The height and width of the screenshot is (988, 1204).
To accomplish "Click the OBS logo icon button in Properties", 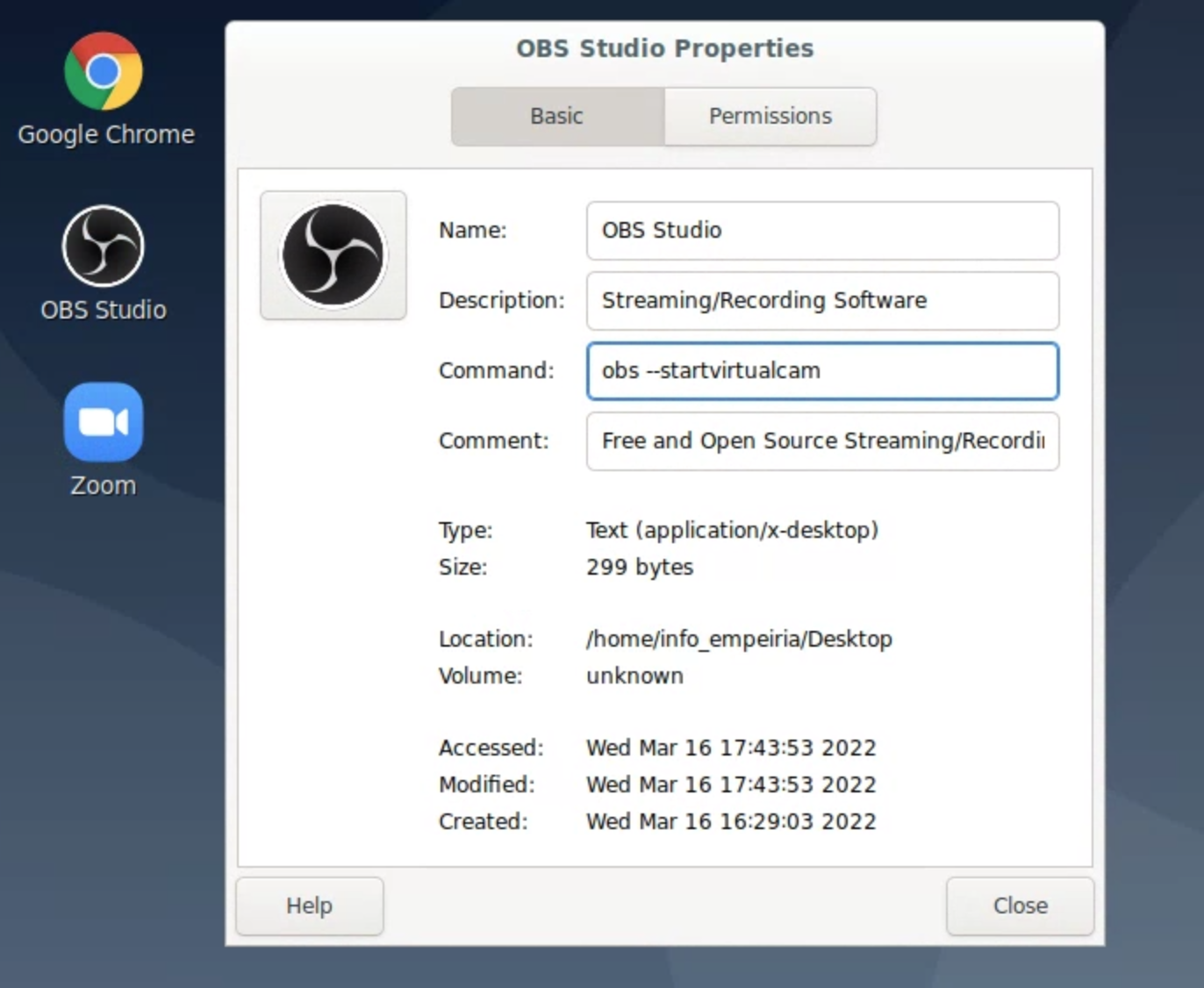I will point(333,255).
